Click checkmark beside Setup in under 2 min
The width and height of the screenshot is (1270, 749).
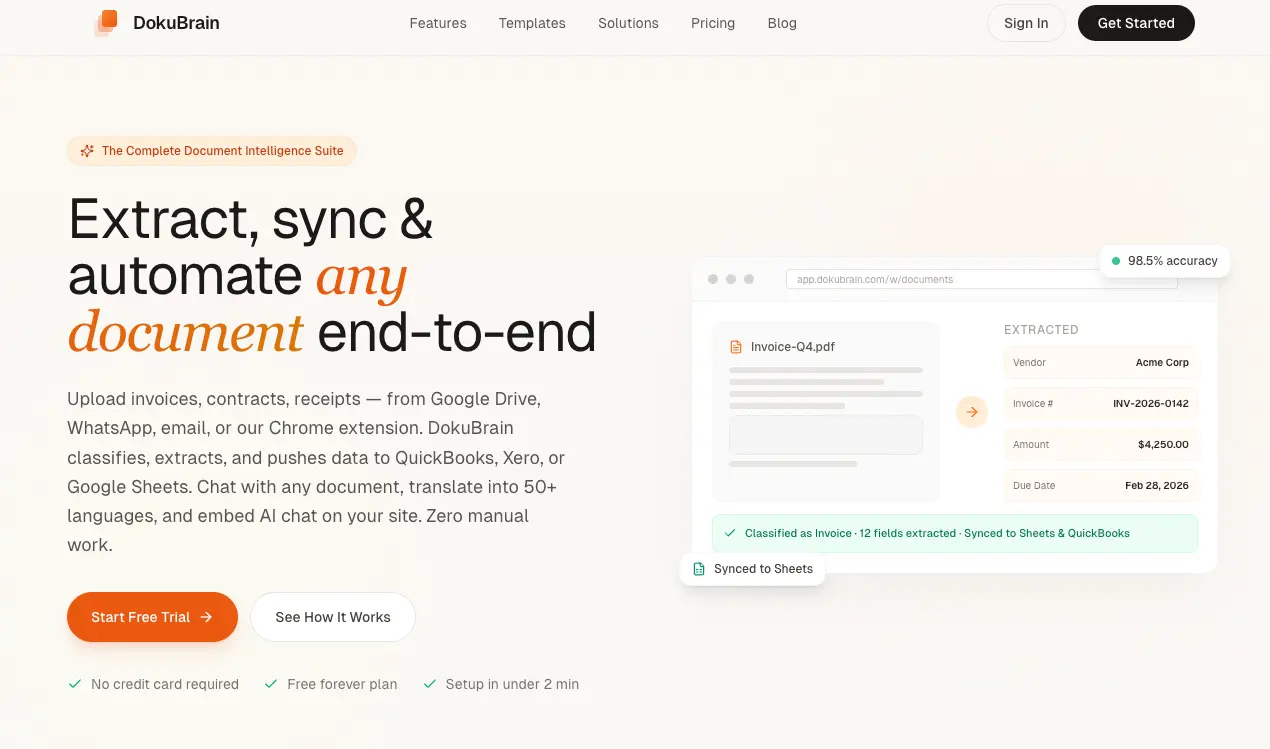430,684
